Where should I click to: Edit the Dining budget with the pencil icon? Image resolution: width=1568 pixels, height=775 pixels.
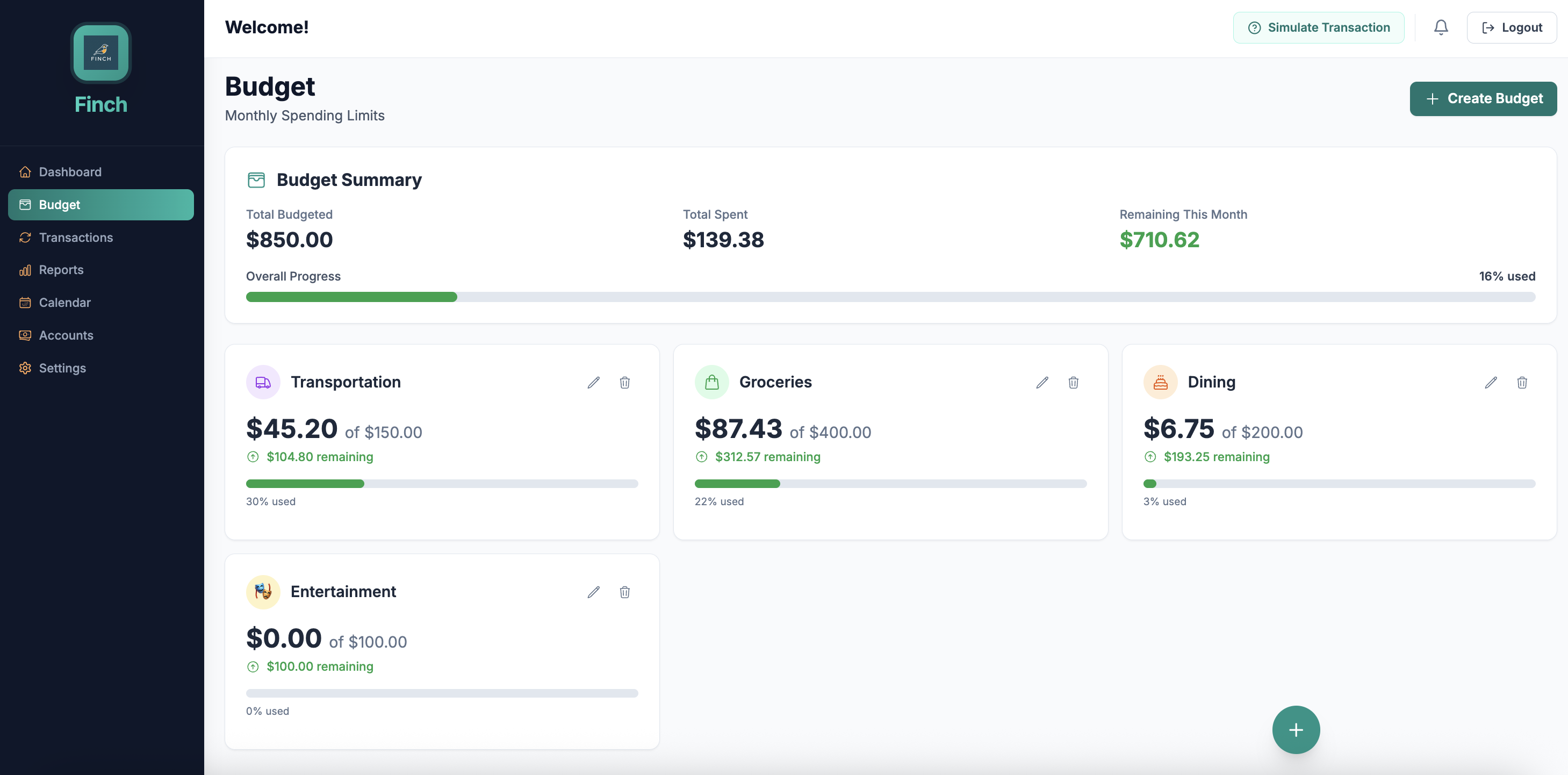(x=1491, y=382)
